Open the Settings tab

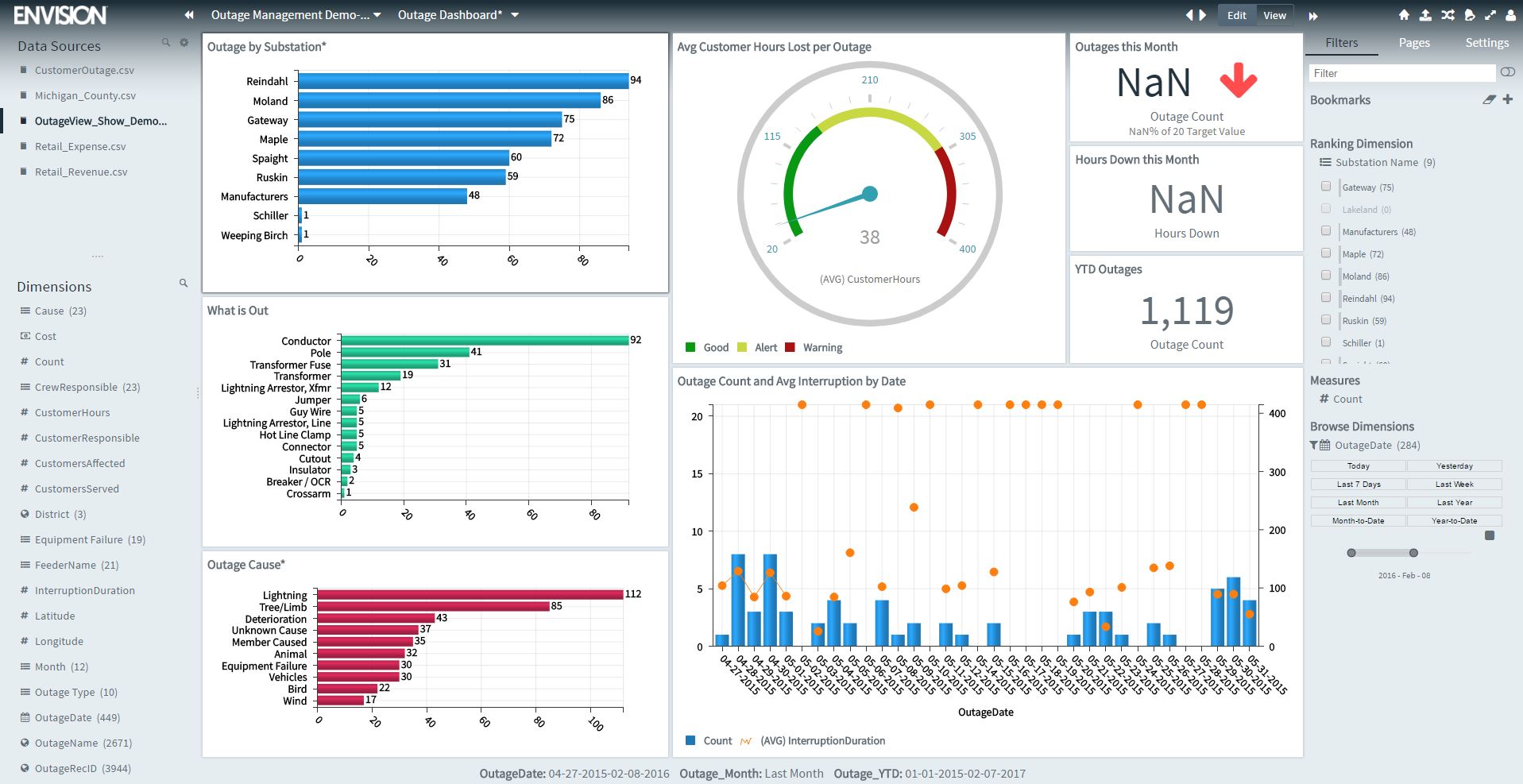[1486, 43]
